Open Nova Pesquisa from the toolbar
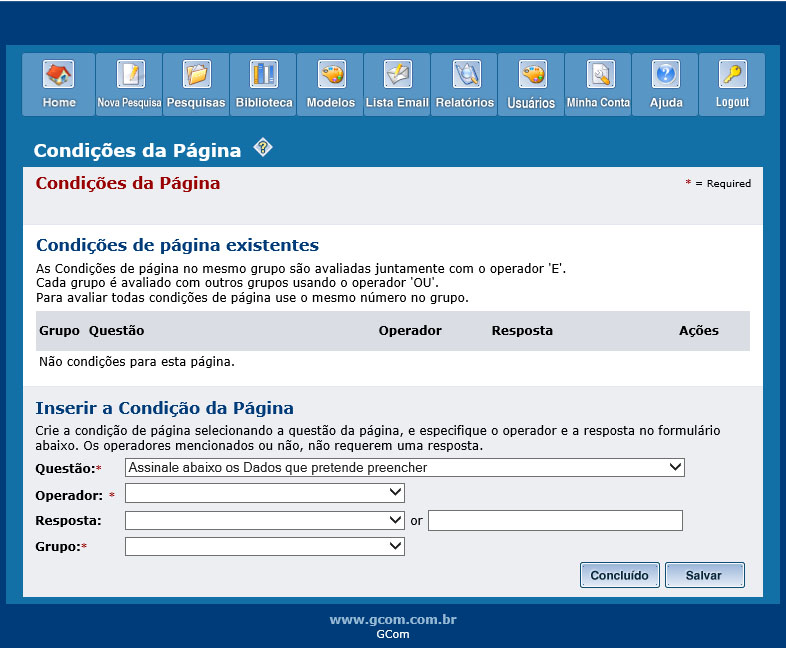Viewport: 786px width, 648px height. tap(129, 75)
